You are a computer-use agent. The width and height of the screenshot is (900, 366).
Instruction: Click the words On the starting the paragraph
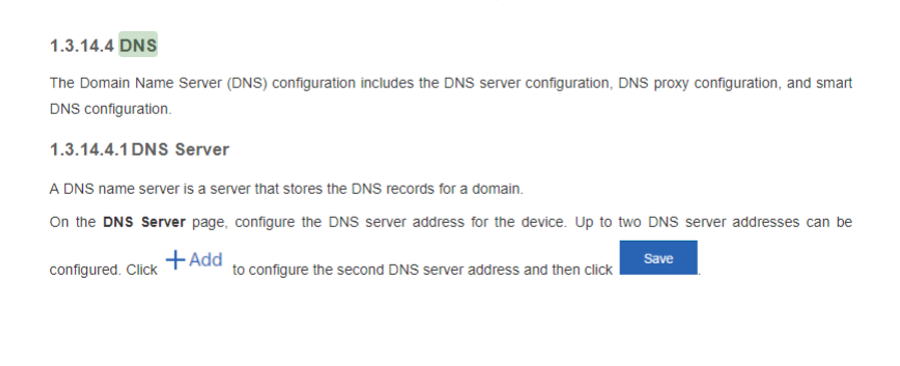tap(72, 222)
